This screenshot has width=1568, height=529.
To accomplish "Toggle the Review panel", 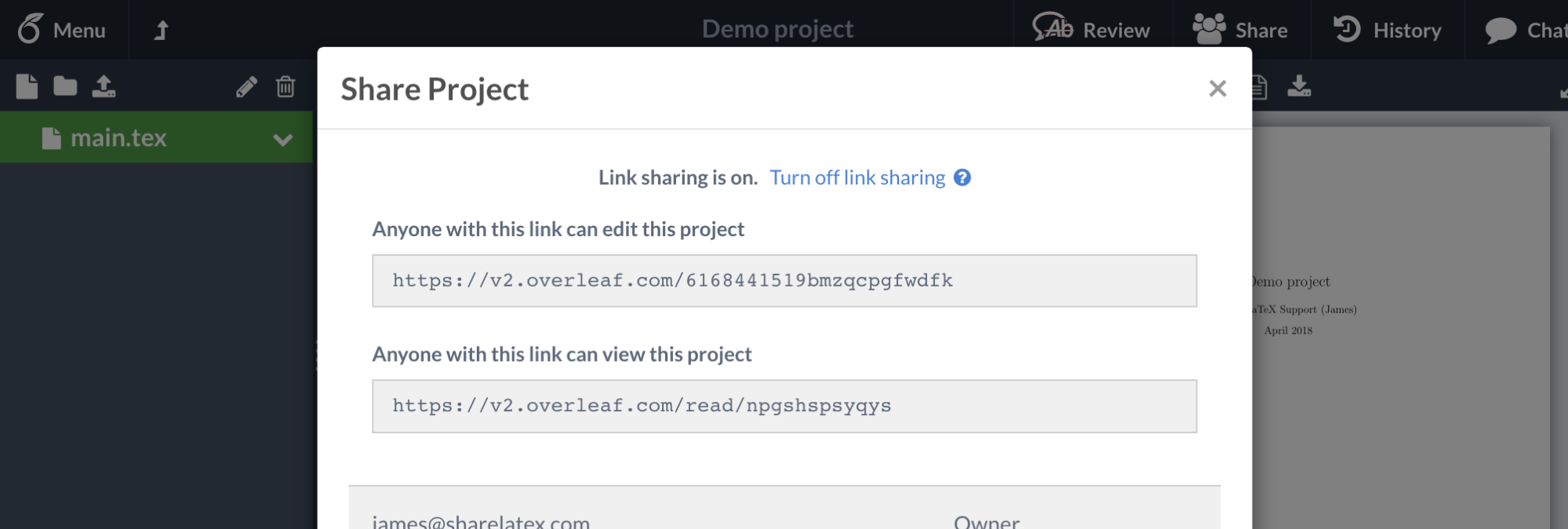I will point(1092,30).
